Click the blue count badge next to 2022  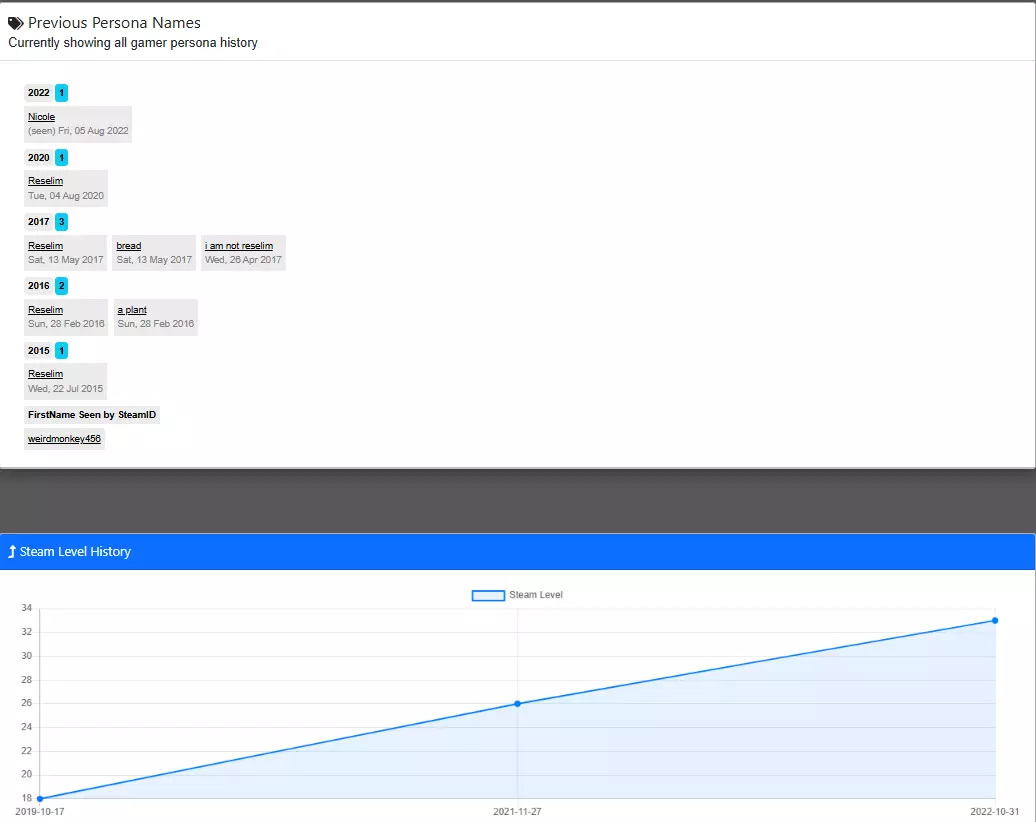click(61, 93)
